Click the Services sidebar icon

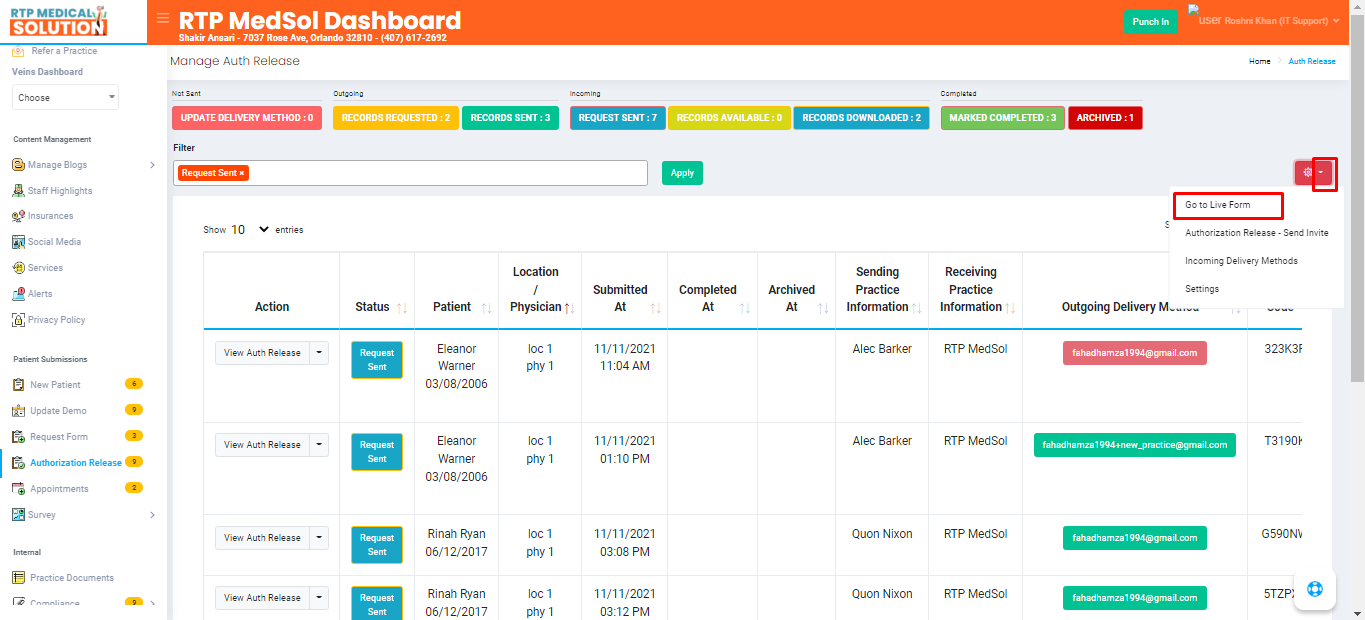pyautogui.click(x=18, y=268)
